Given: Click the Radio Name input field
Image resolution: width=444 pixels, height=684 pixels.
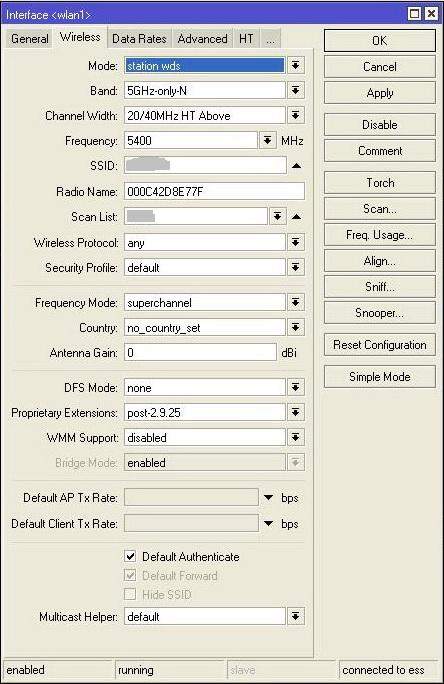Looking at the screenshot, I should click(214, 192).
